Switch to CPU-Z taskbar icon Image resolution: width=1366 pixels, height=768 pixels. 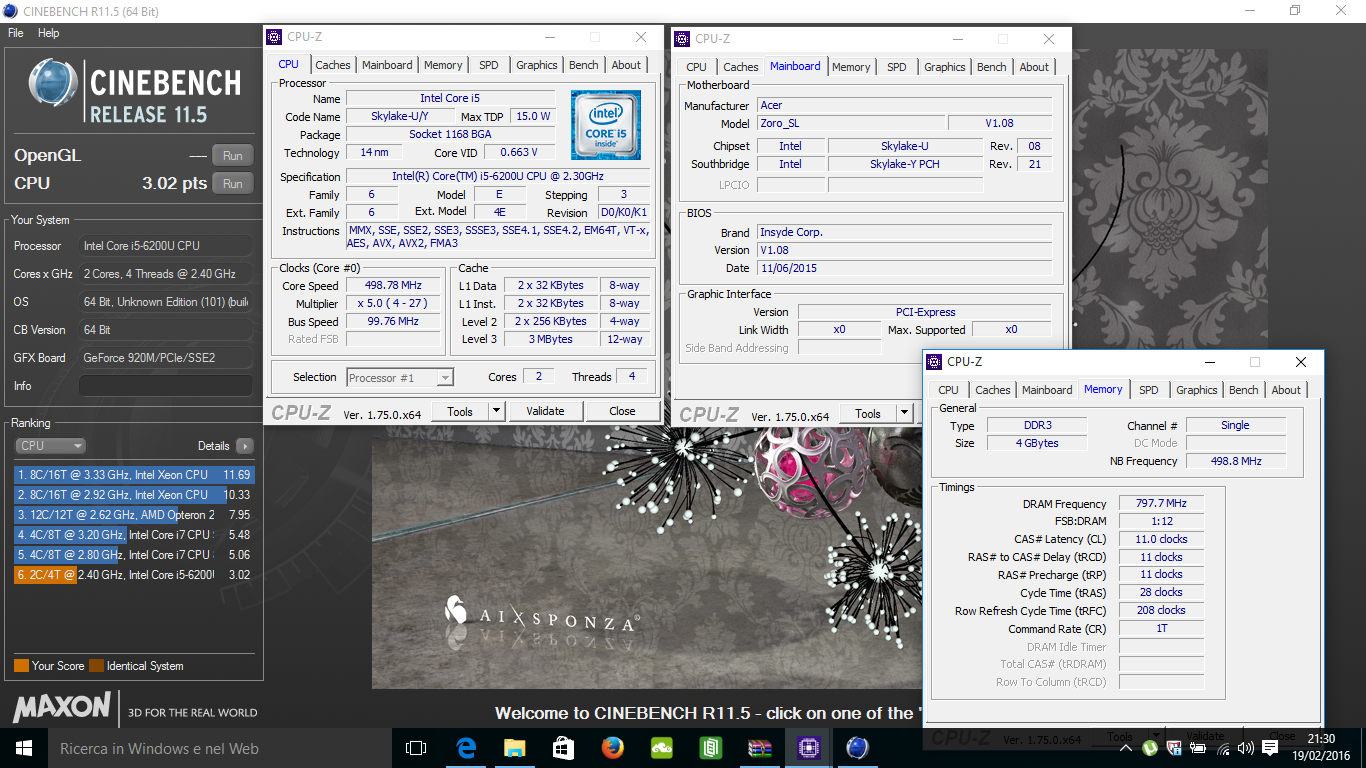point(808,748)
